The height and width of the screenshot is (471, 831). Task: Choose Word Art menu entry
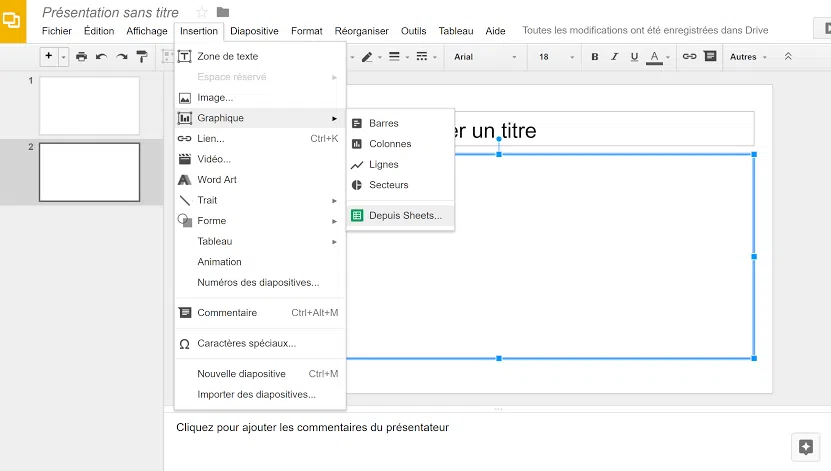point(260,180)
